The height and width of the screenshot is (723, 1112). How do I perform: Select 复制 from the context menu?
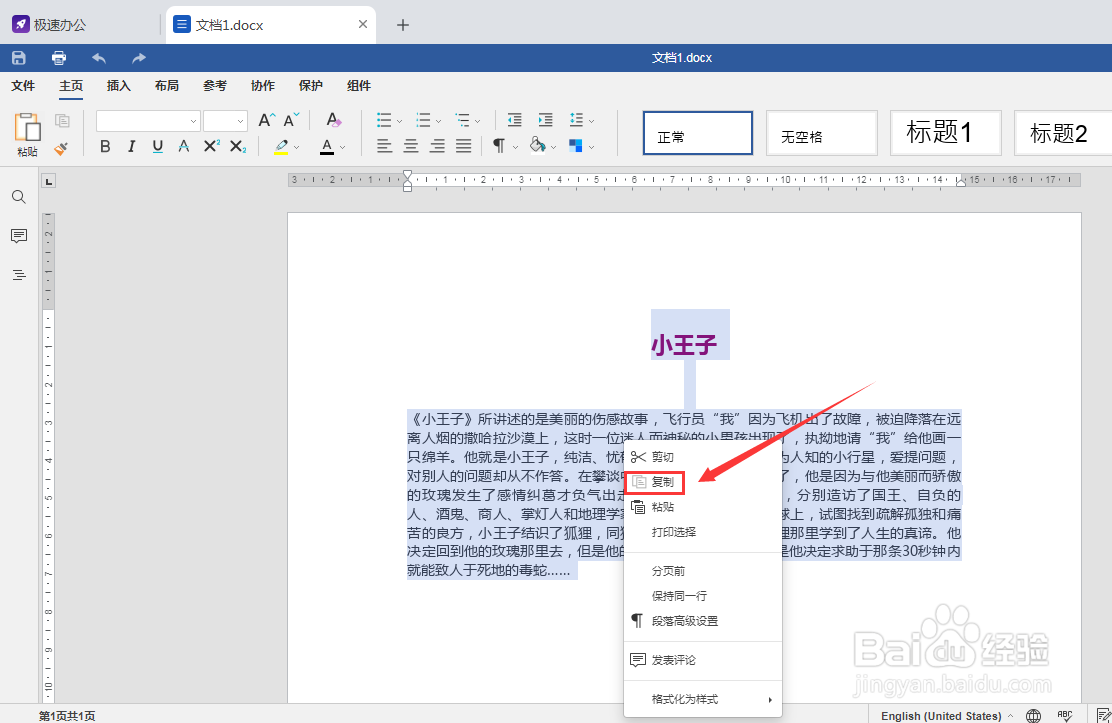point(660,482)
